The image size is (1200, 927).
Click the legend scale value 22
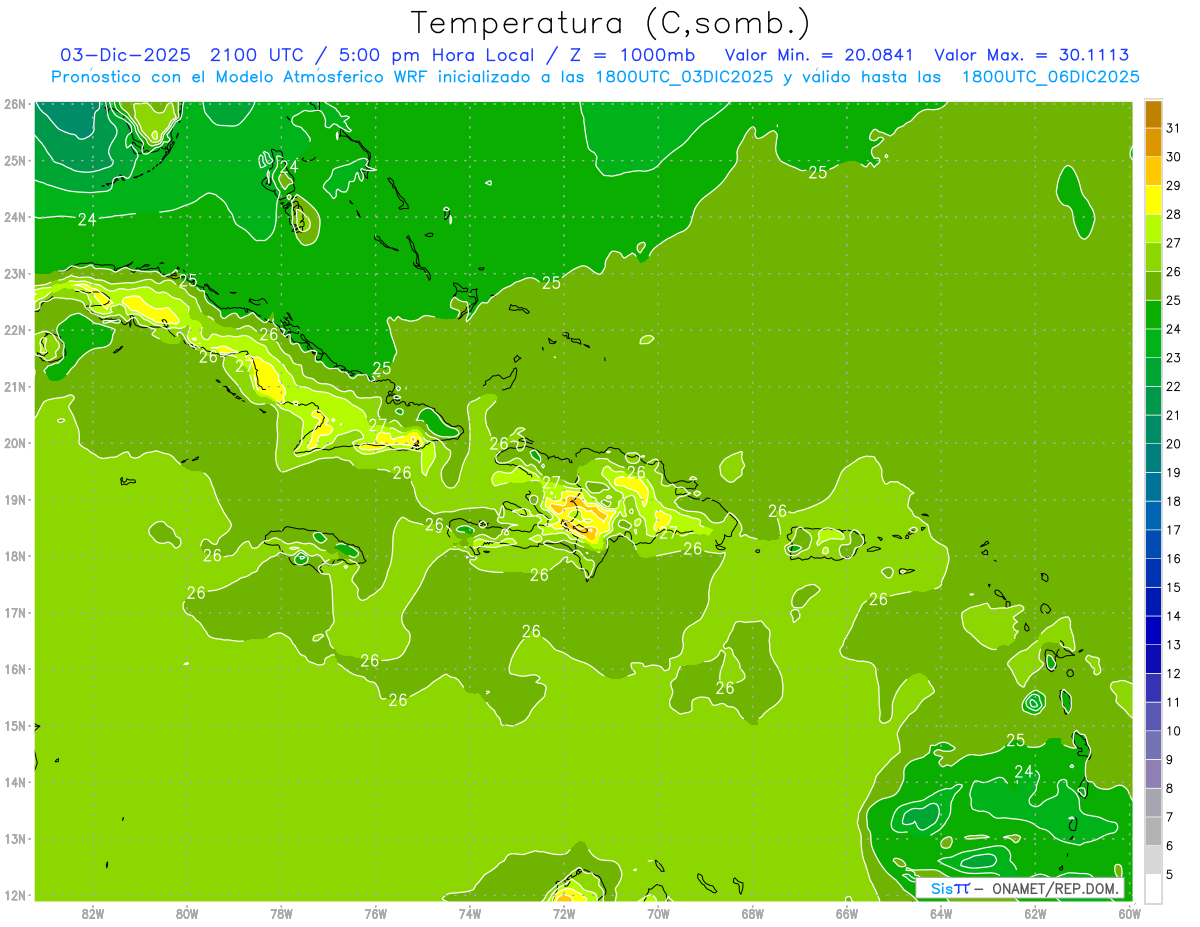click(1174, 386)
